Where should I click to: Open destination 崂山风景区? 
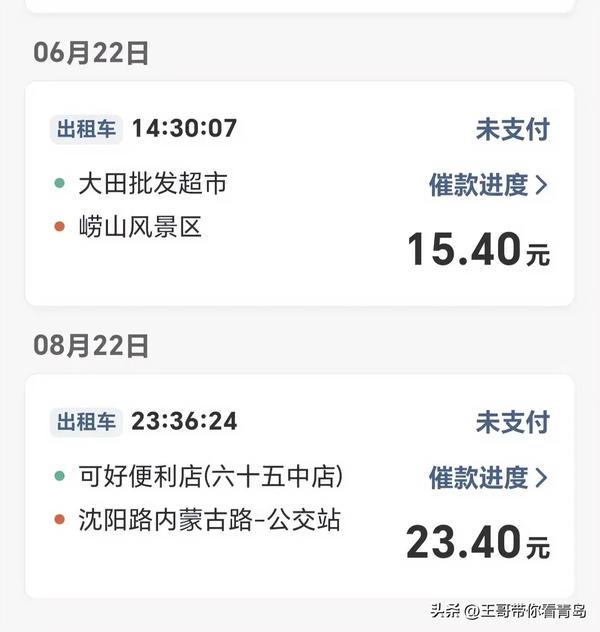coord(140,227)
